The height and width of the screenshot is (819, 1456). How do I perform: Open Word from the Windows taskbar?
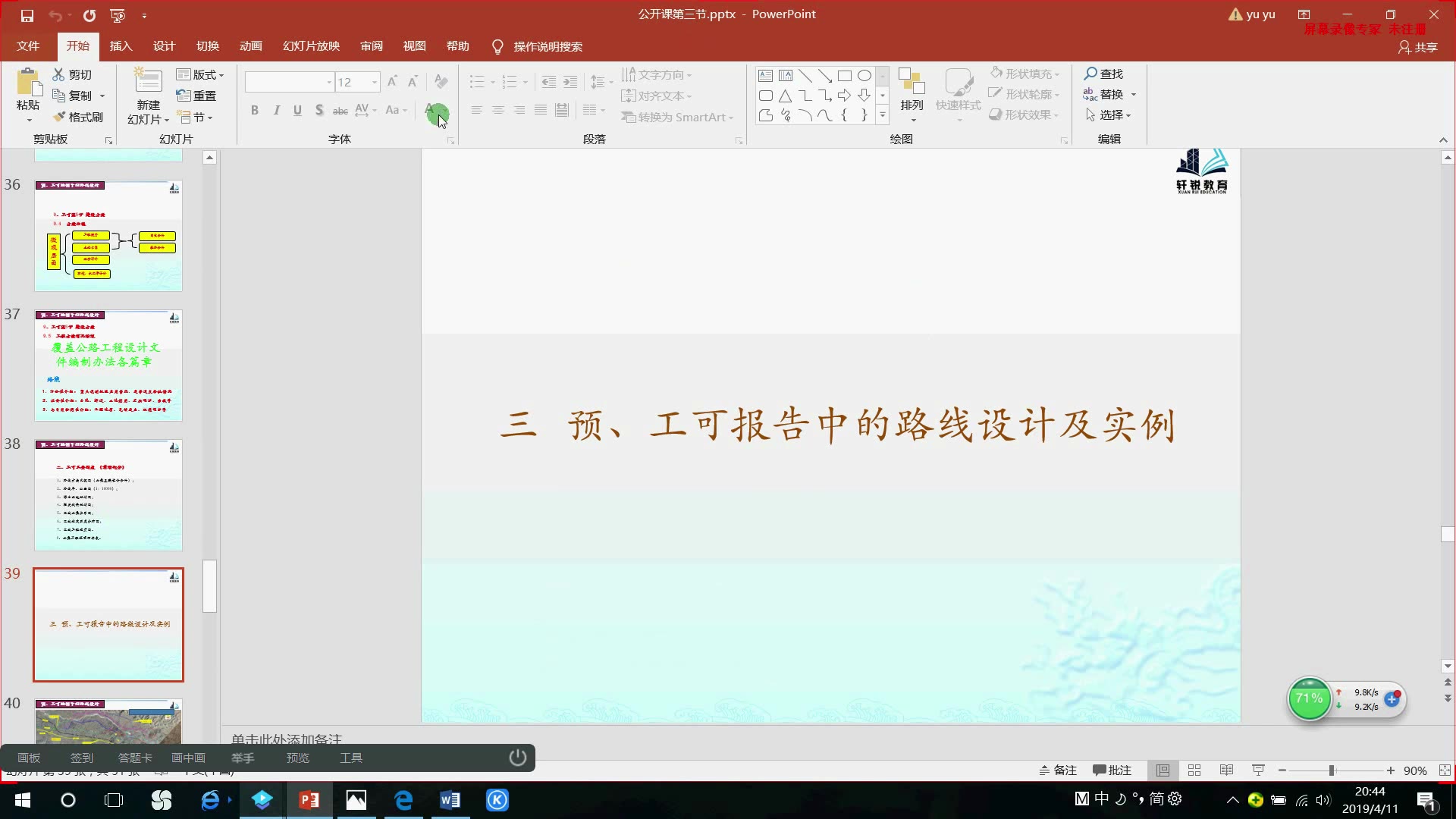(450, 800)
